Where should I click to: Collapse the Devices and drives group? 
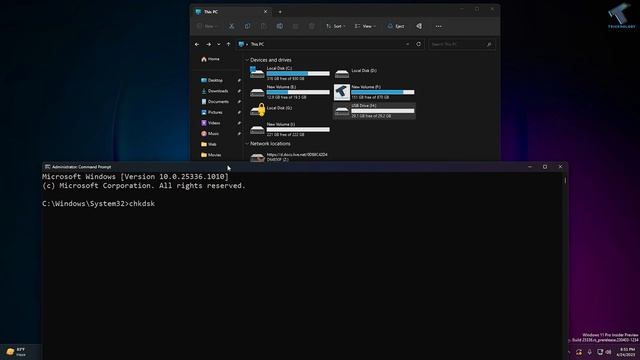(247, 60)
